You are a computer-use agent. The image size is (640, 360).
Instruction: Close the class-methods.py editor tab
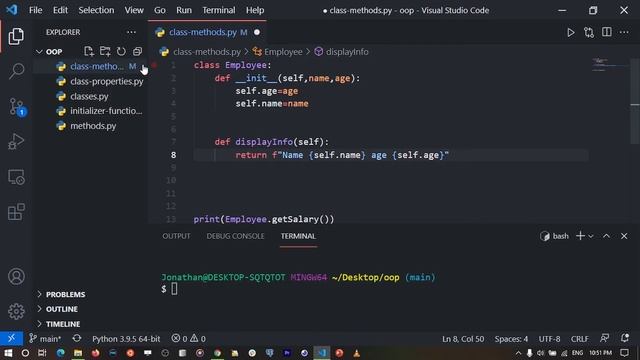[x=257, y=32]
